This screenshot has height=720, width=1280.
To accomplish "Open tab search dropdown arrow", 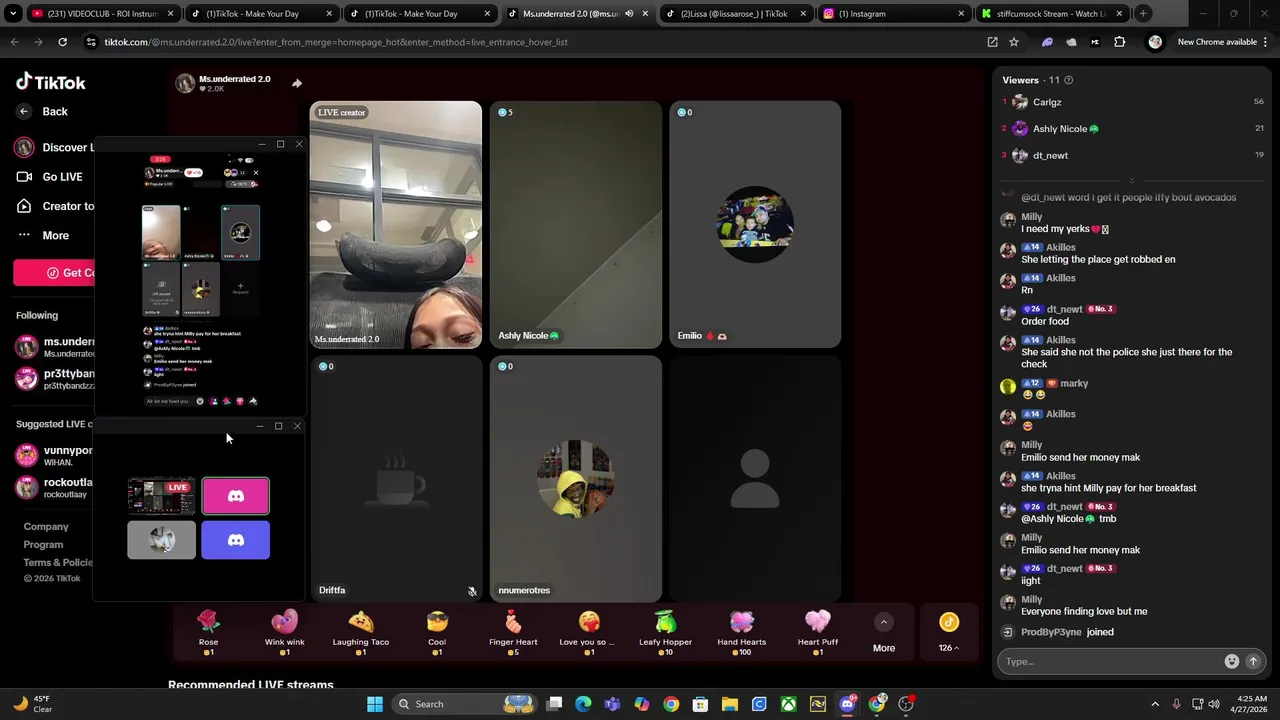I will [13, 14].
